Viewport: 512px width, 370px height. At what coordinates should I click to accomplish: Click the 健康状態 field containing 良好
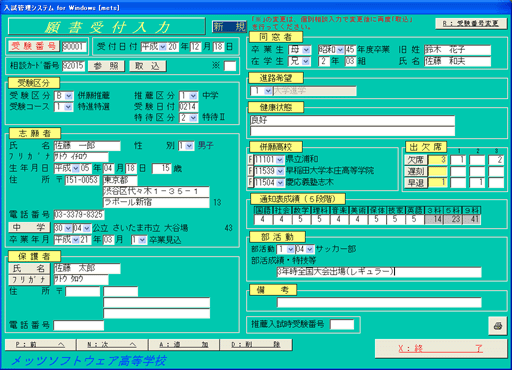(x=352, y=120)
